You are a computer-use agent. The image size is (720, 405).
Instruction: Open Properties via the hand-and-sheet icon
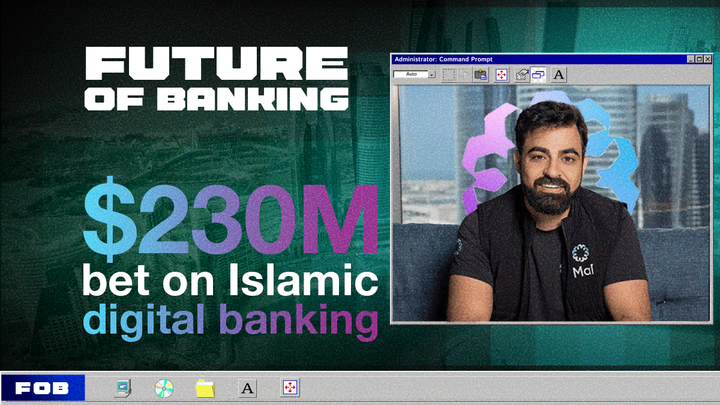click(x=522, y=74)
